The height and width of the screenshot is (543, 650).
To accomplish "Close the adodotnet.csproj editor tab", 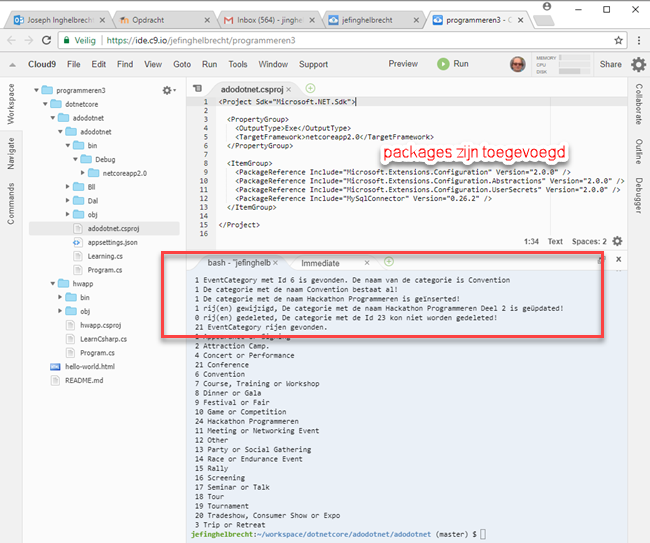I will 289,90.
